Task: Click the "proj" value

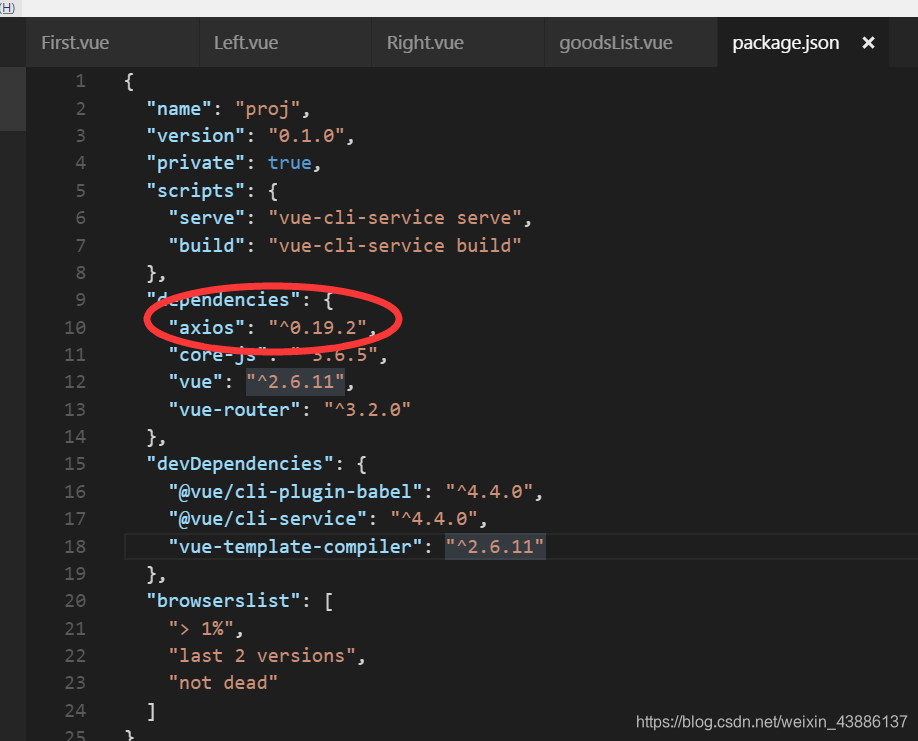Action: 268,109
